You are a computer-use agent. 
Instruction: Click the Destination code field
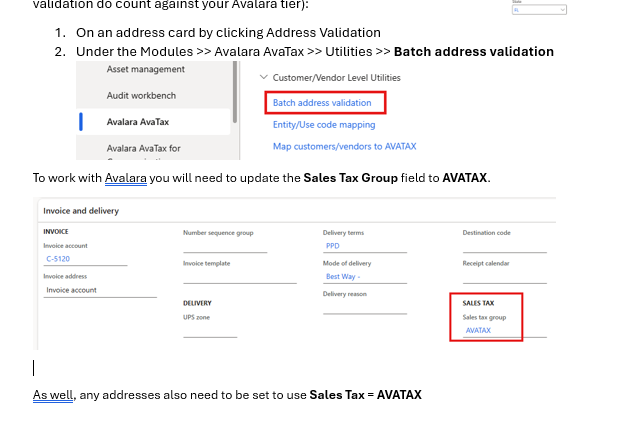(504, 246)
